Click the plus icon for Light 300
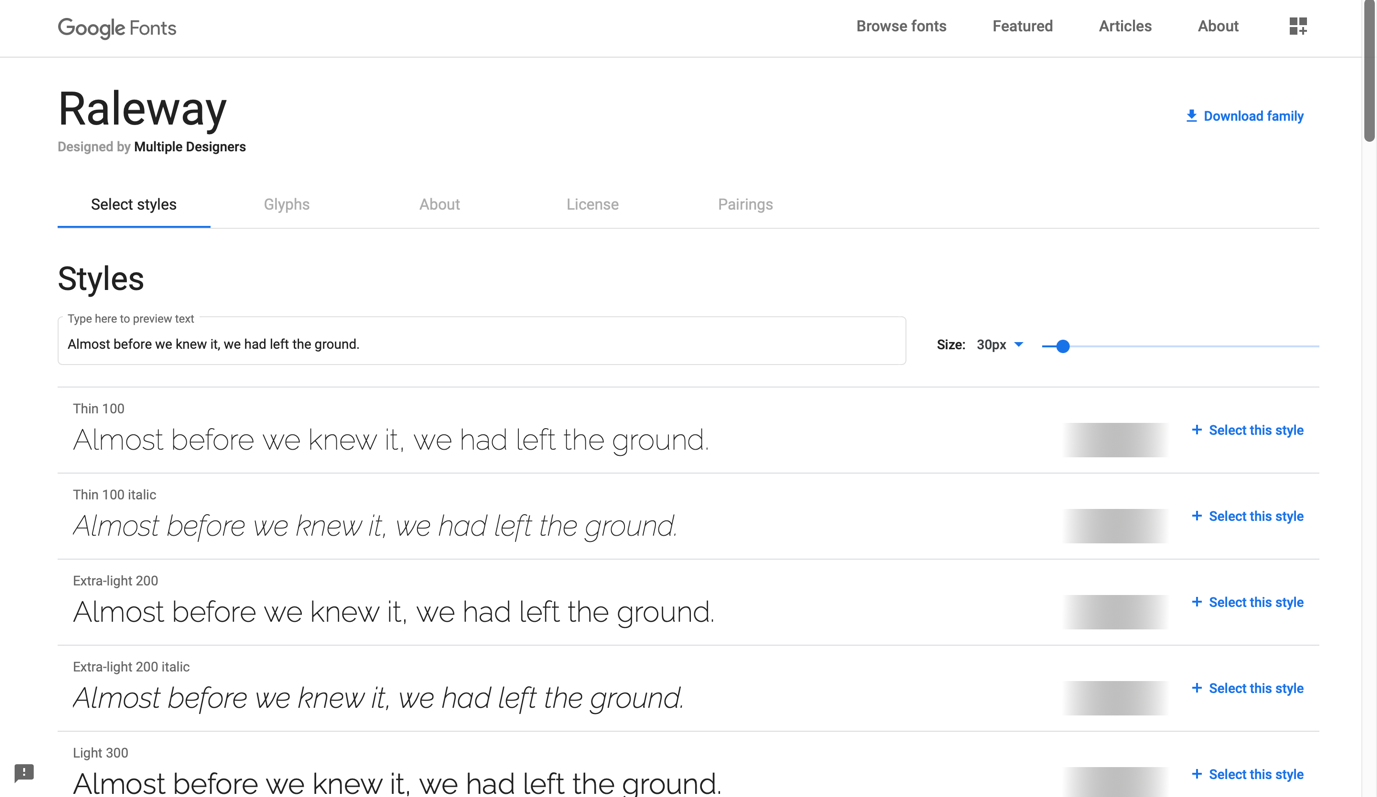The width and height of the screenshot is (1377, 797). [x=1197, y=774]
